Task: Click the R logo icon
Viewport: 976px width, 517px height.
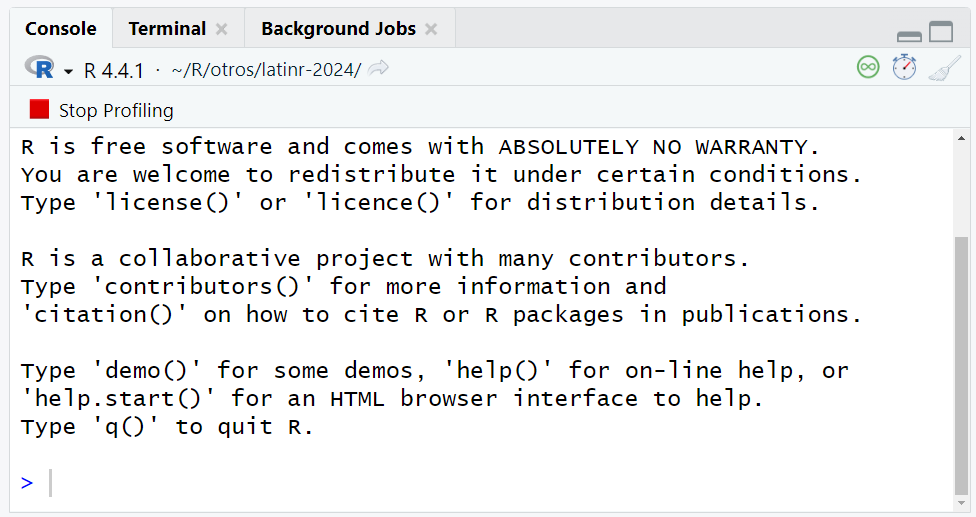Action: click(x=42, y=69)
